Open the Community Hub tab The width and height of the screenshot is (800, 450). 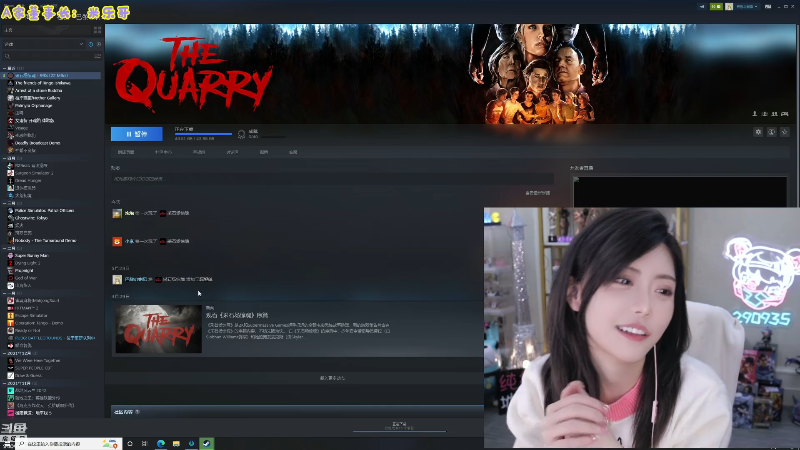(163, 152)
